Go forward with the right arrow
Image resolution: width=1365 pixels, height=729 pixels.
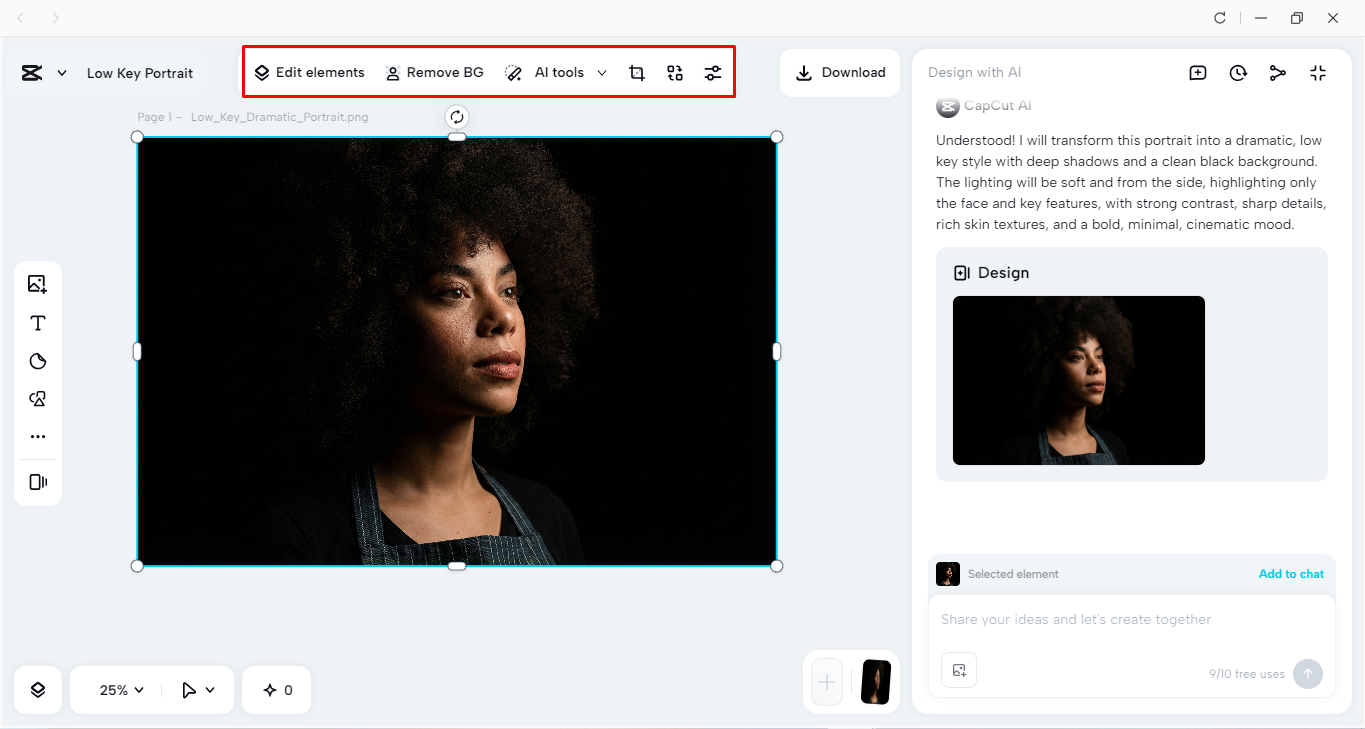(56, 18)
